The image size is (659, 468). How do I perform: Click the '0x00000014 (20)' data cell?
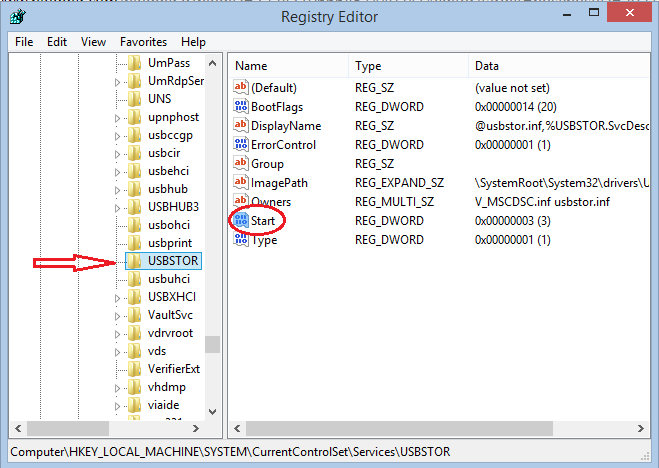click(516, 107)
